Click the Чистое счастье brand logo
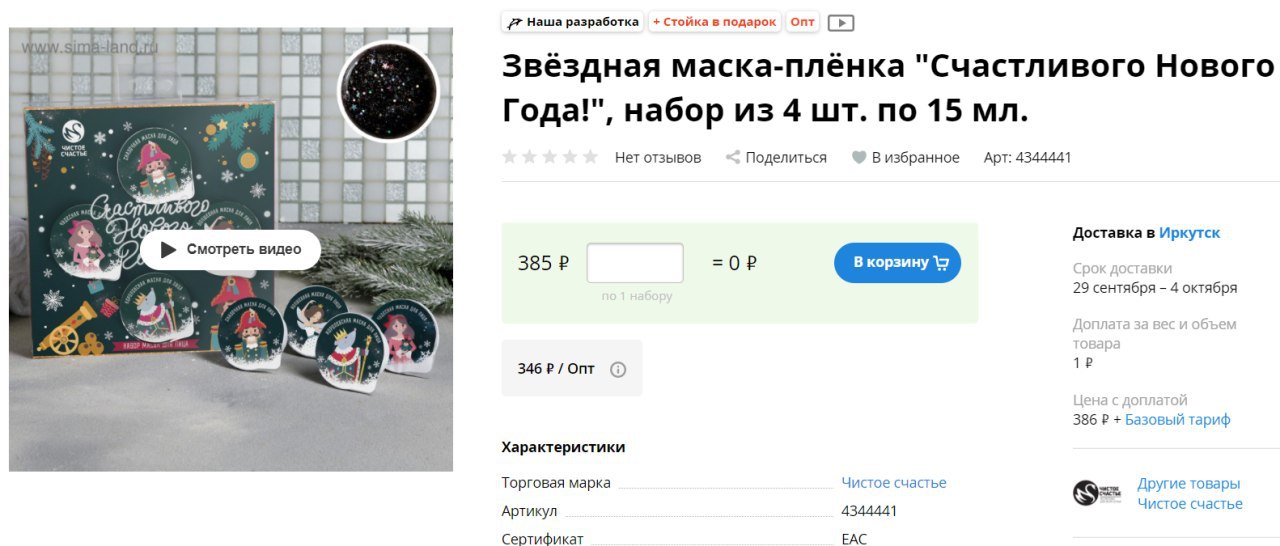 pos(1098,493)
